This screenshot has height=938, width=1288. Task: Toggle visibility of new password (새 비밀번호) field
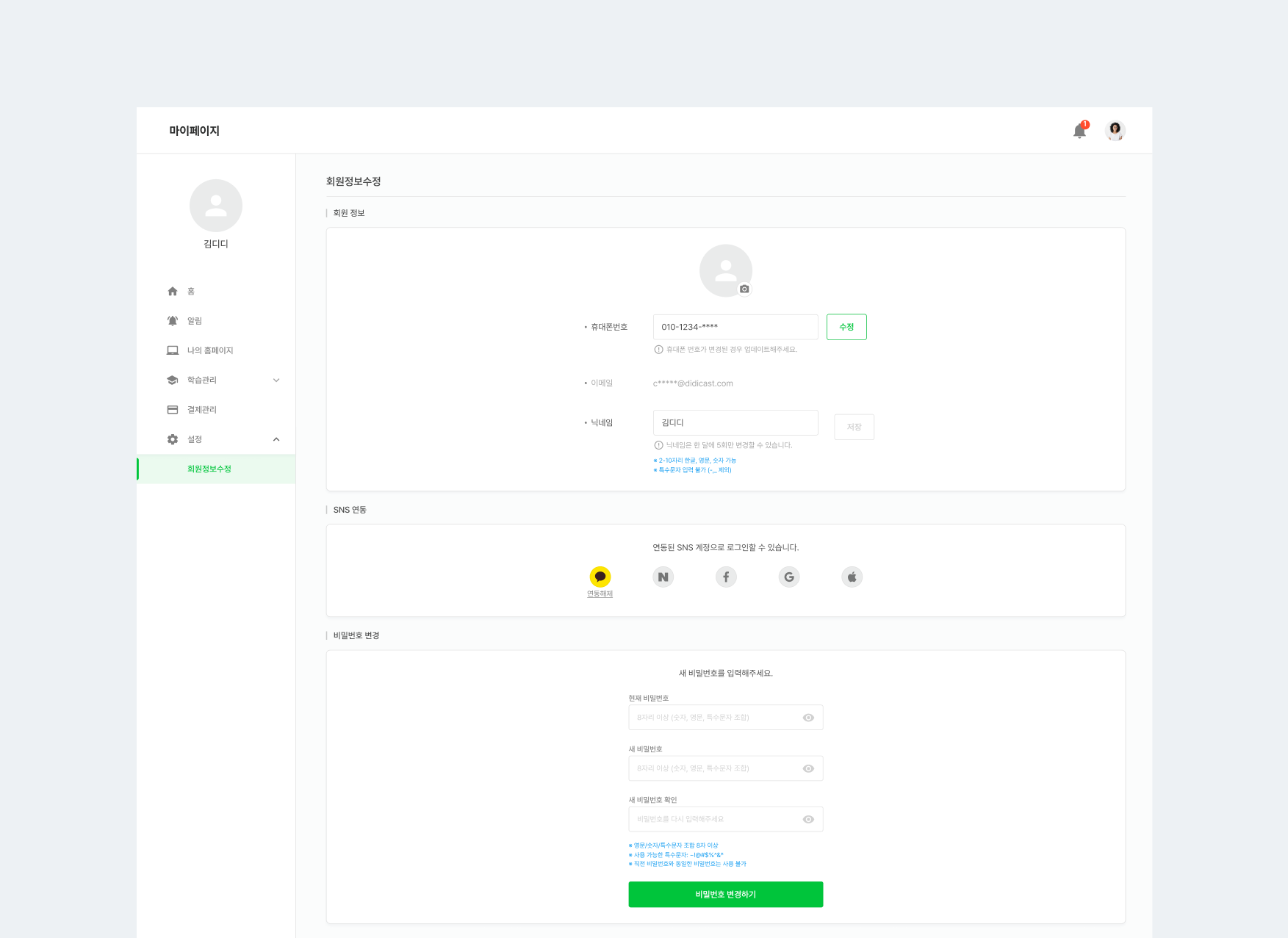tap(808, 768)
